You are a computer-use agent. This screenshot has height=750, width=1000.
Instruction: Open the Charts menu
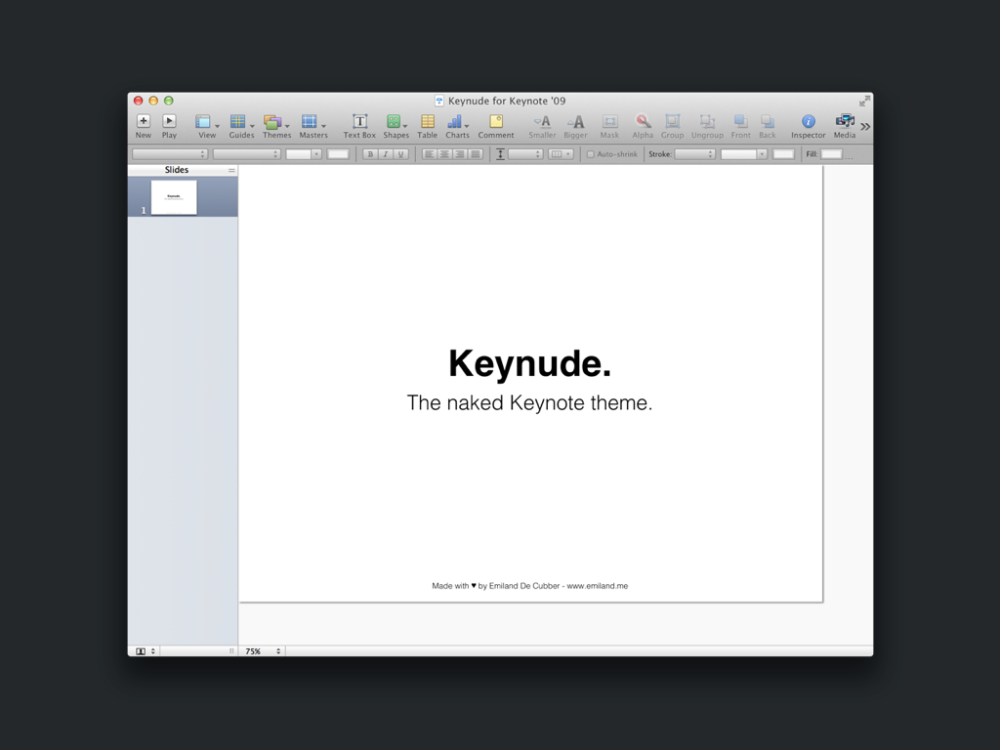(457, 126)
